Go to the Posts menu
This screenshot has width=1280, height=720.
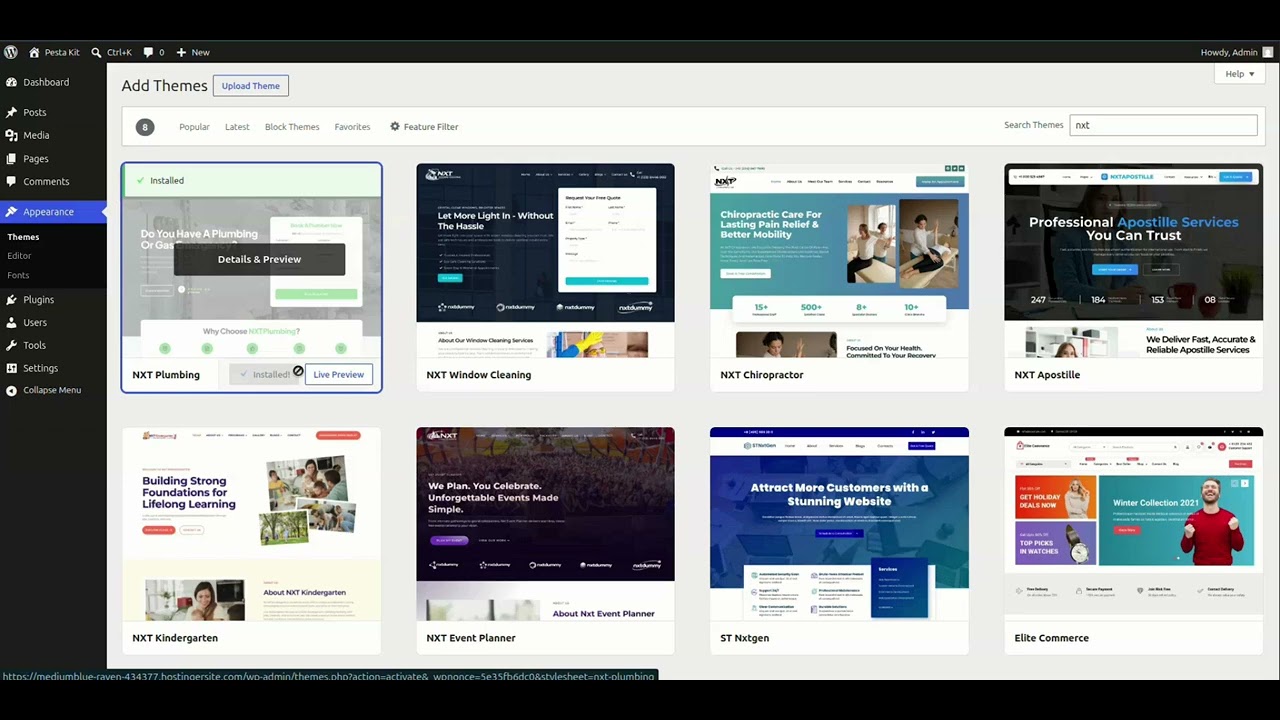35,112
